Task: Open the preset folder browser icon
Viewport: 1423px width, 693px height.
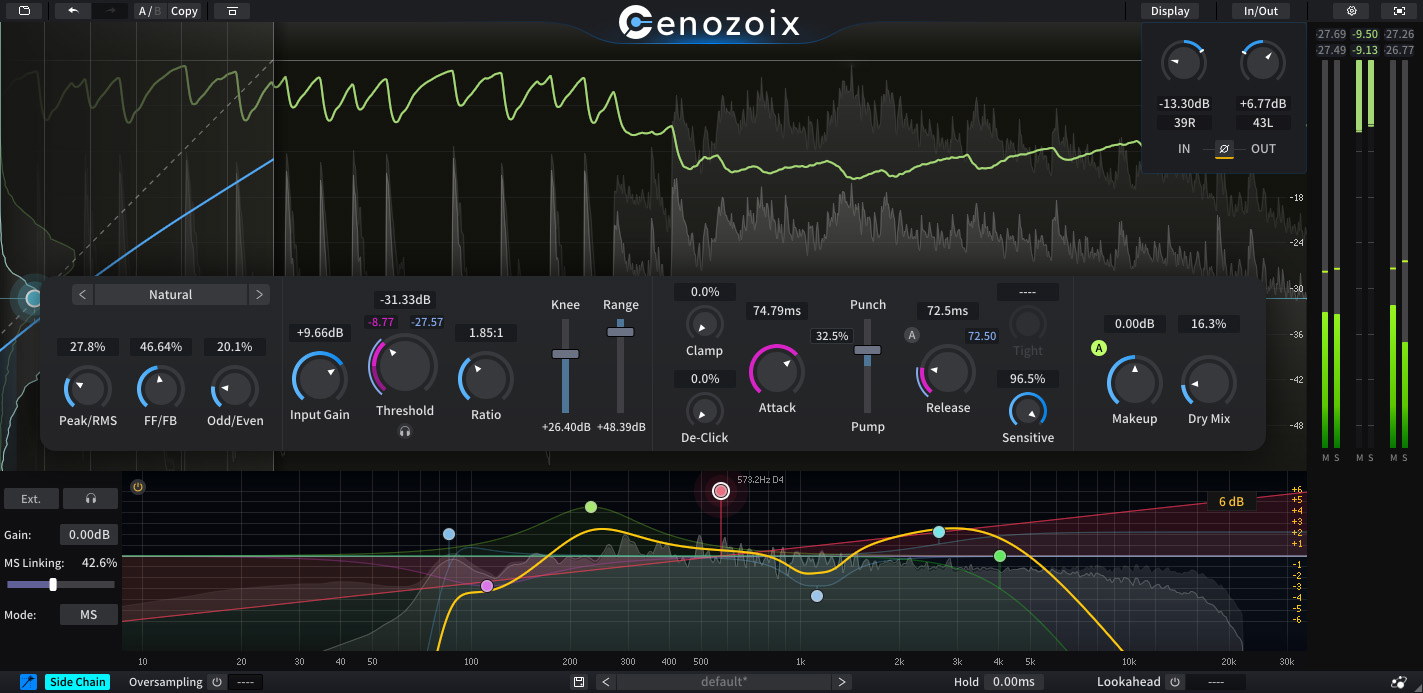Action: (x=23, y=11)
